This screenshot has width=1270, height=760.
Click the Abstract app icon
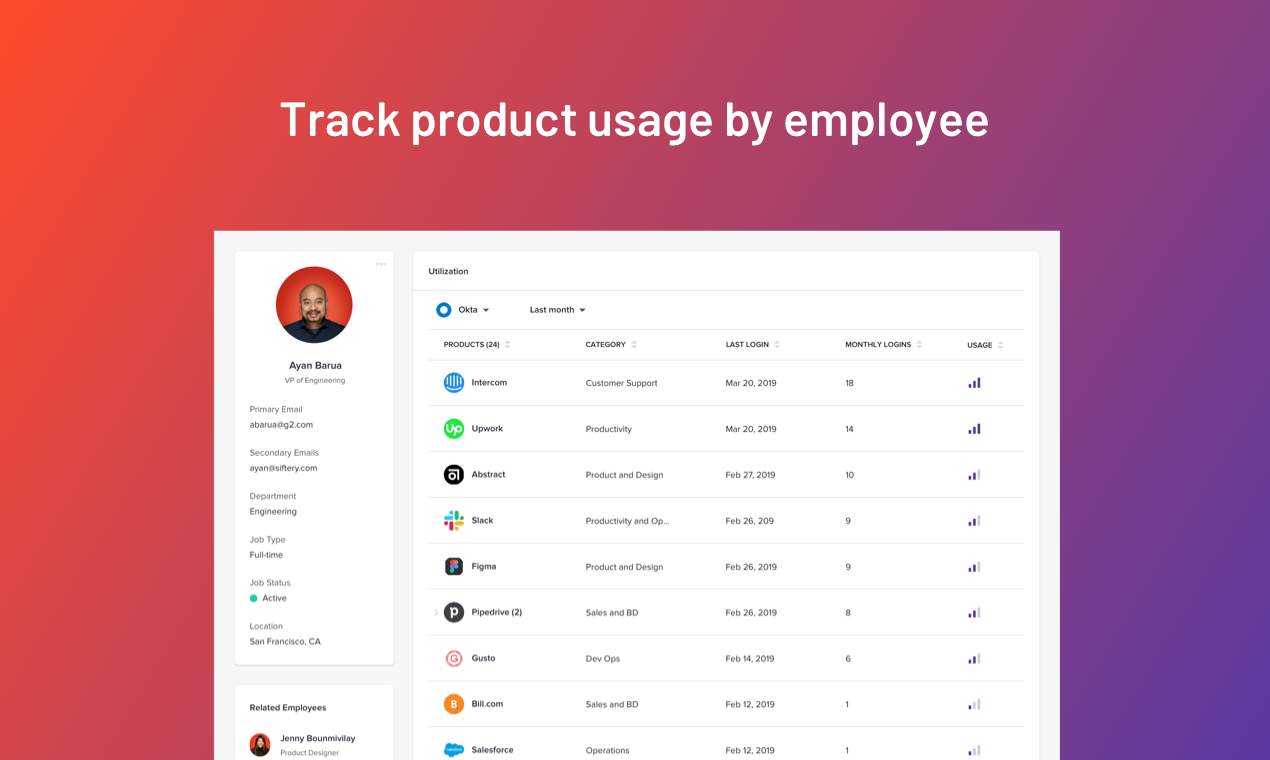coord(454,475)
